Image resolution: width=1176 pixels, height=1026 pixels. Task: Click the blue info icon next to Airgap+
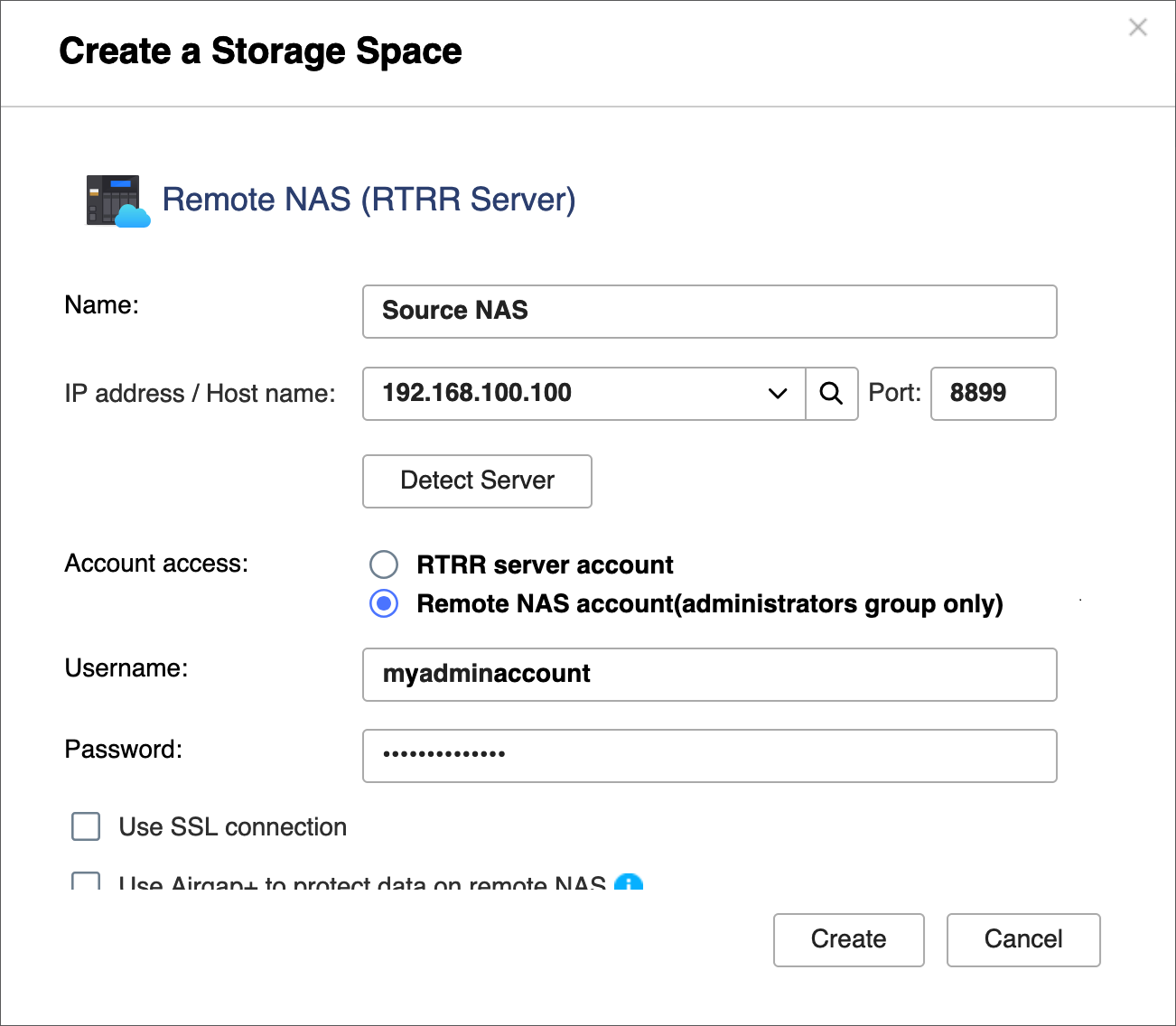pyautogui.click(x=628, y=883)
